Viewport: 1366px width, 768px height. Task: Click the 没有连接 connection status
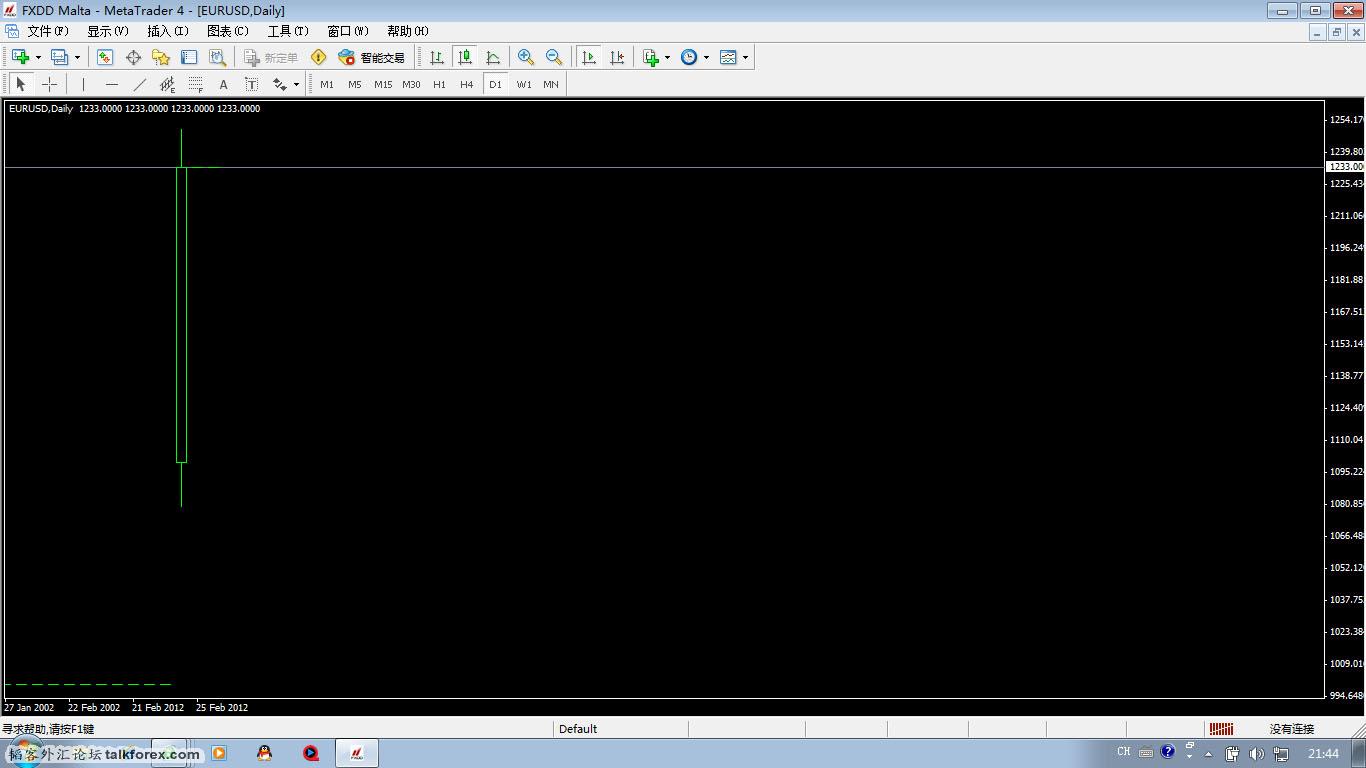pos(1292,729)
